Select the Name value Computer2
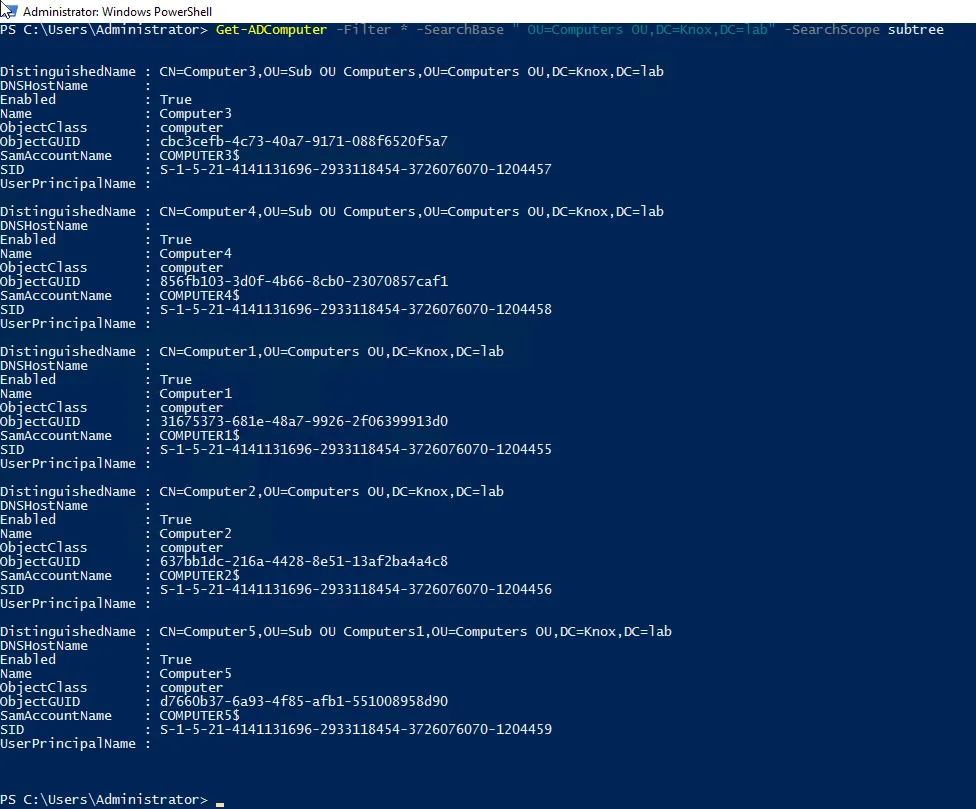Screen dimensions: 976x809 (195, 534)
